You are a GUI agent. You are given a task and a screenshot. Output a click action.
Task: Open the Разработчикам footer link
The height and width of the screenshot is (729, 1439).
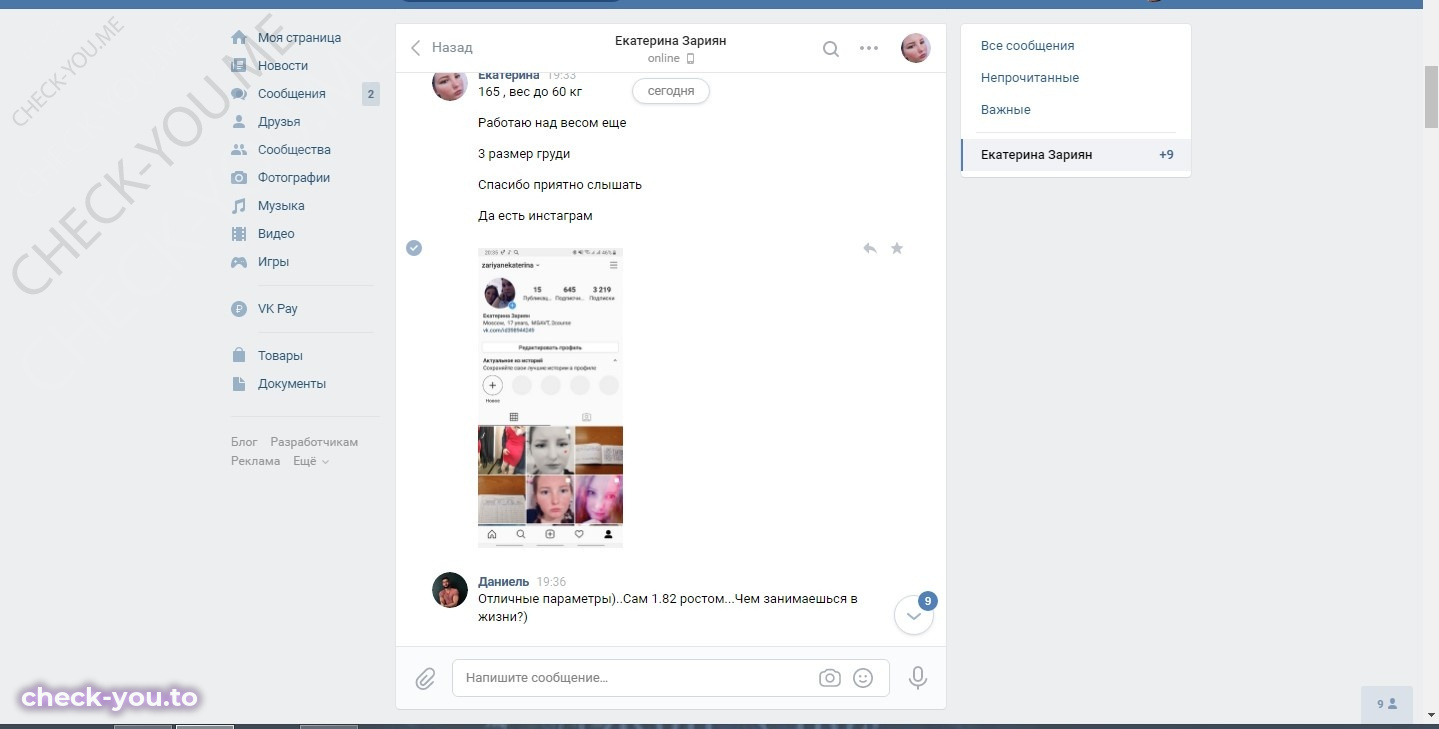(314, 442)
